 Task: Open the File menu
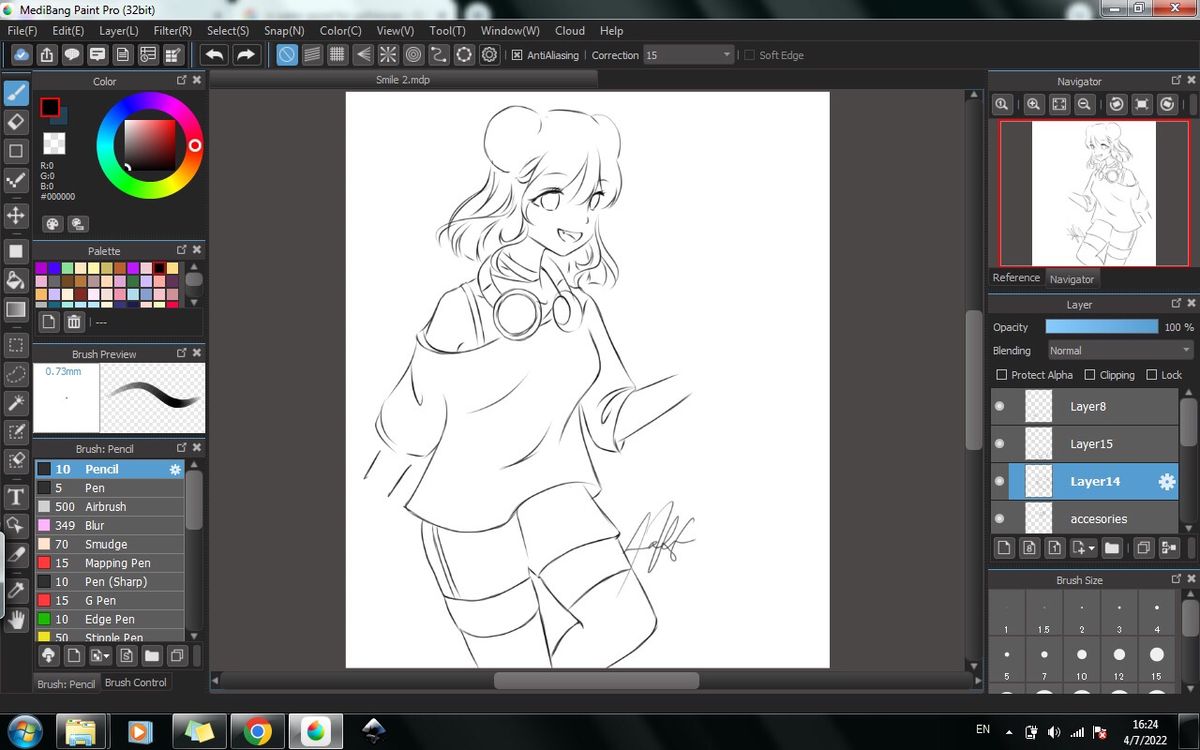coord(22,31)
